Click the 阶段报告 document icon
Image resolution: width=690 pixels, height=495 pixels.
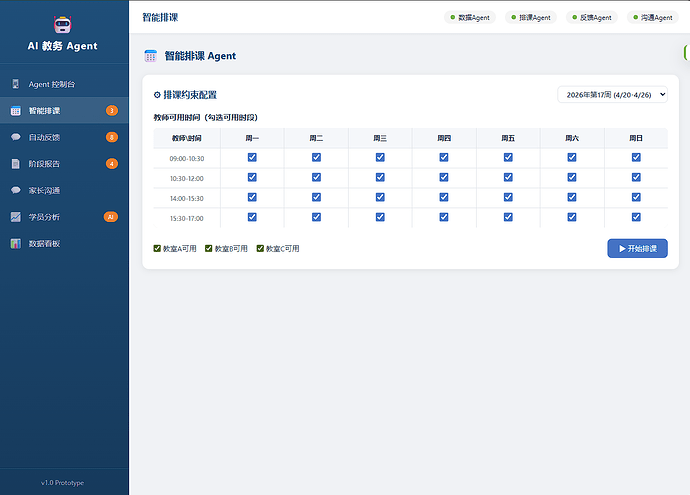pos(15,164)
